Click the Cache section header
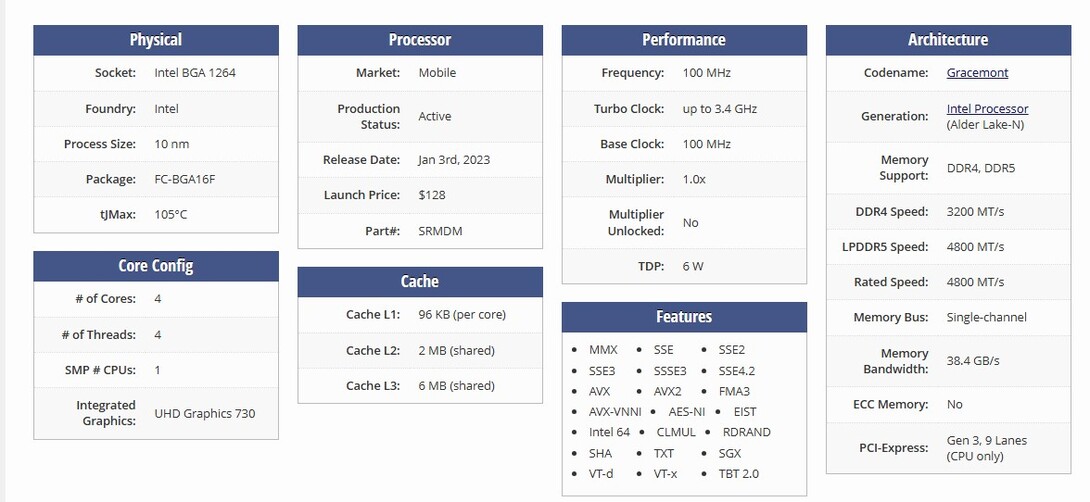Image resolution: width=1090 pixels, height=502 pixels. (420, 282)
